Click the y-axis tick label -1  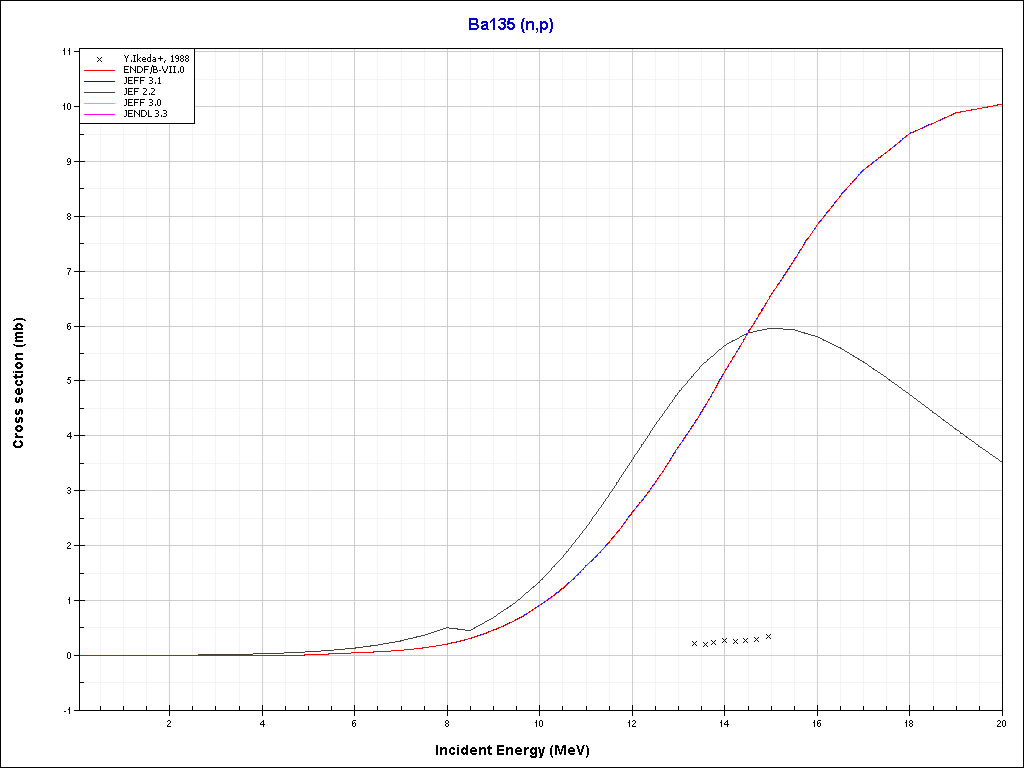coord(67,710)
